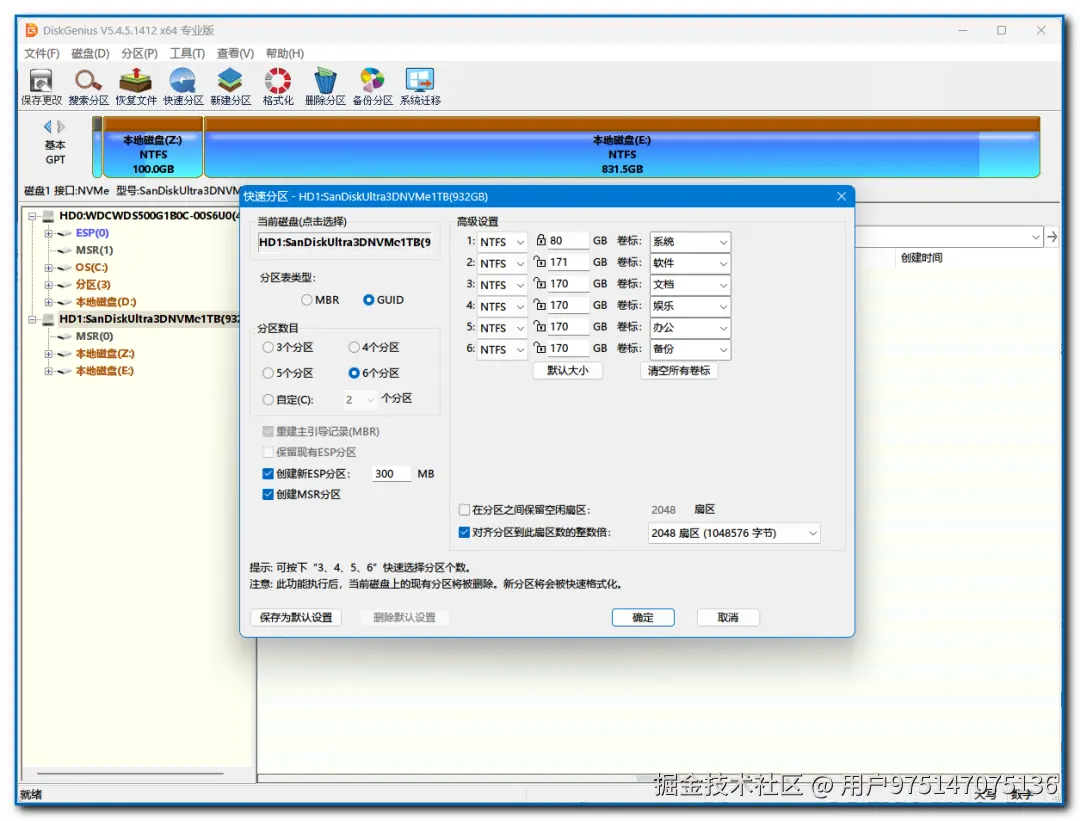Click the ESP size field showing 300
The width and height of the screenshot is (1080, 821).
point(391,474)
